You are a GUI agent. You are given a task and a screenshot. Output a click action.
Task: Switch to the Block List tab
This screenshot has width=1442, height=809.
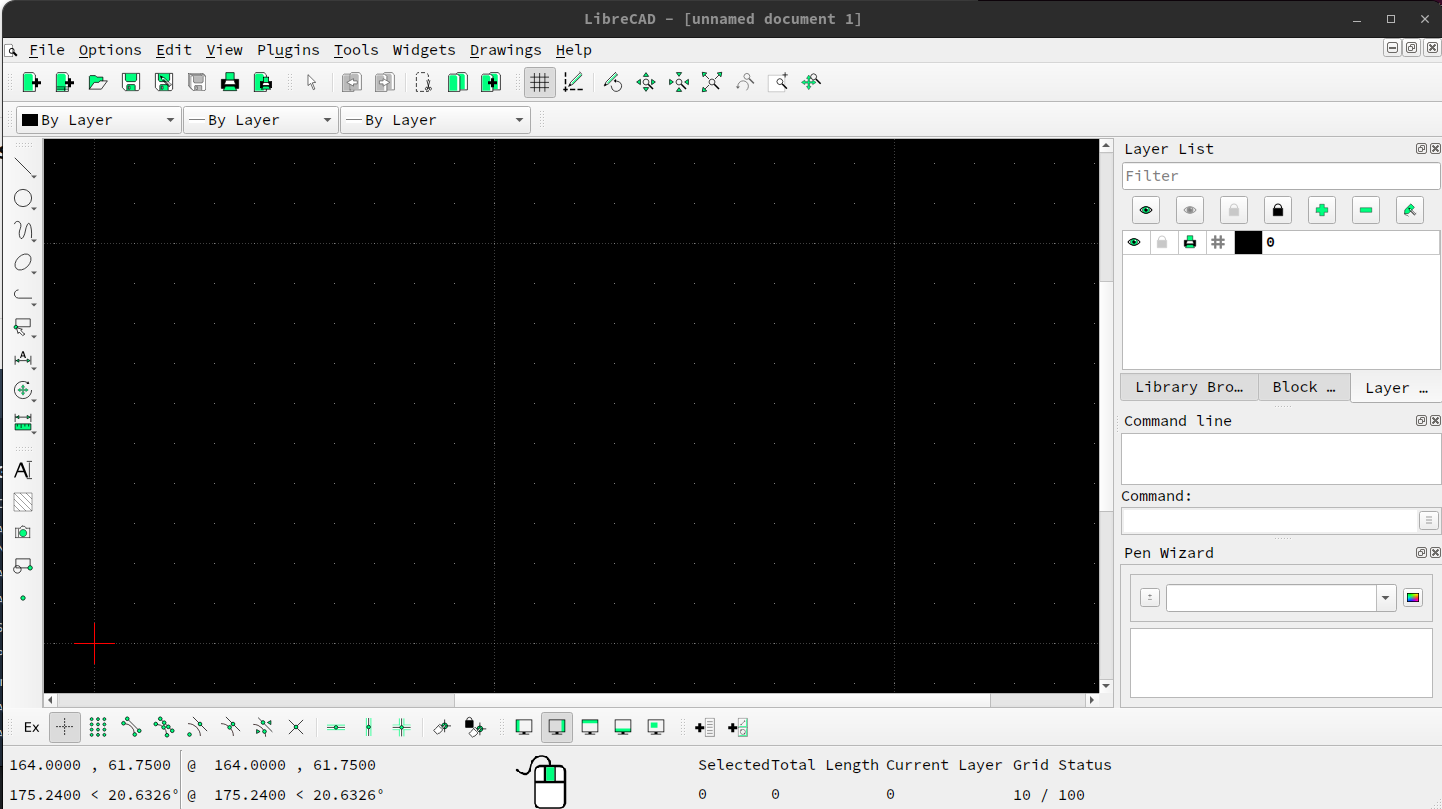click(x=1304, y=387)
